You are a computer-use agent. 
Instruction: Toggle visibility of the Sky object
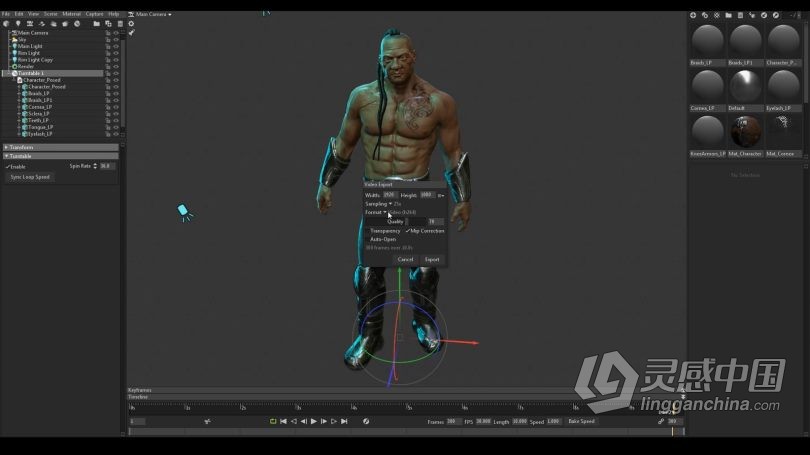[116, 40]
